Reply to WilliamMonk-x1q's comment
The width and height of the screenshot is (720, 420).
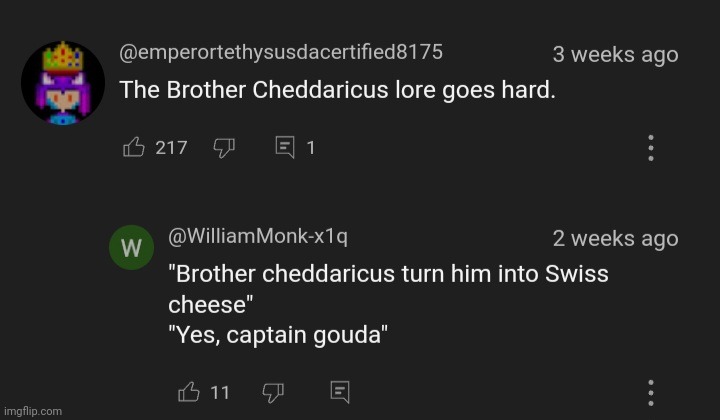(340, 392)
